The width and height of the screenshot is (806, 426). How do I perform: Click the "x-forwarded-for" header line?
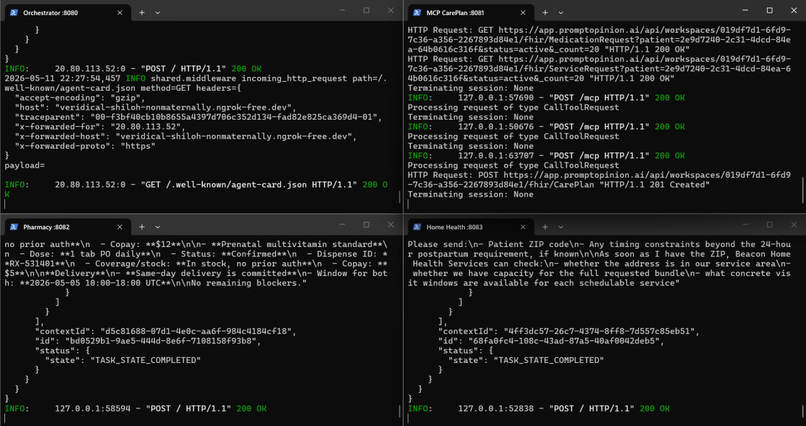click(x=100, y=126)
